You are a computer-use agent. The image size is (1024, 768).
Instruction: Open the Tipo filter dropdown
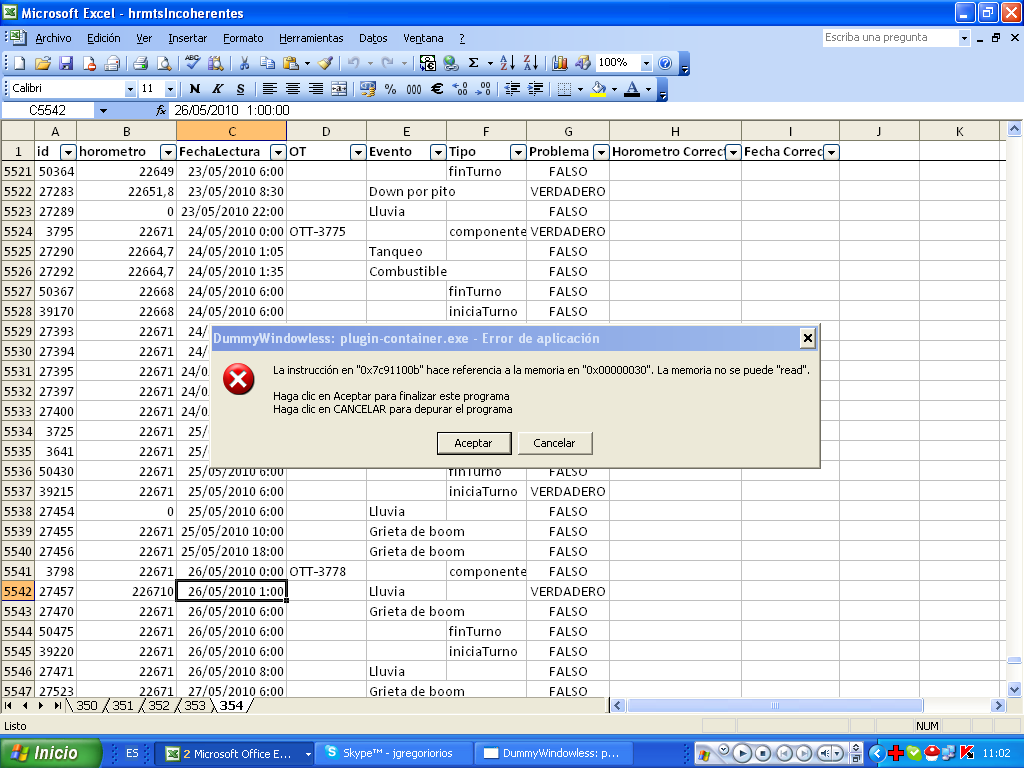[x=518, y=152]
